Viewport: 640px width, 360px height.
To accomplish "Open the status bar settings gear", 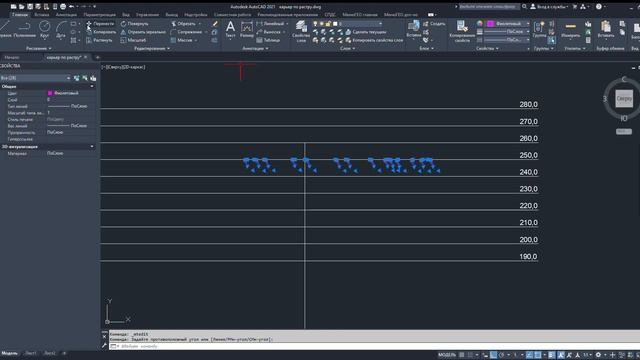I will tap(598, 355).
